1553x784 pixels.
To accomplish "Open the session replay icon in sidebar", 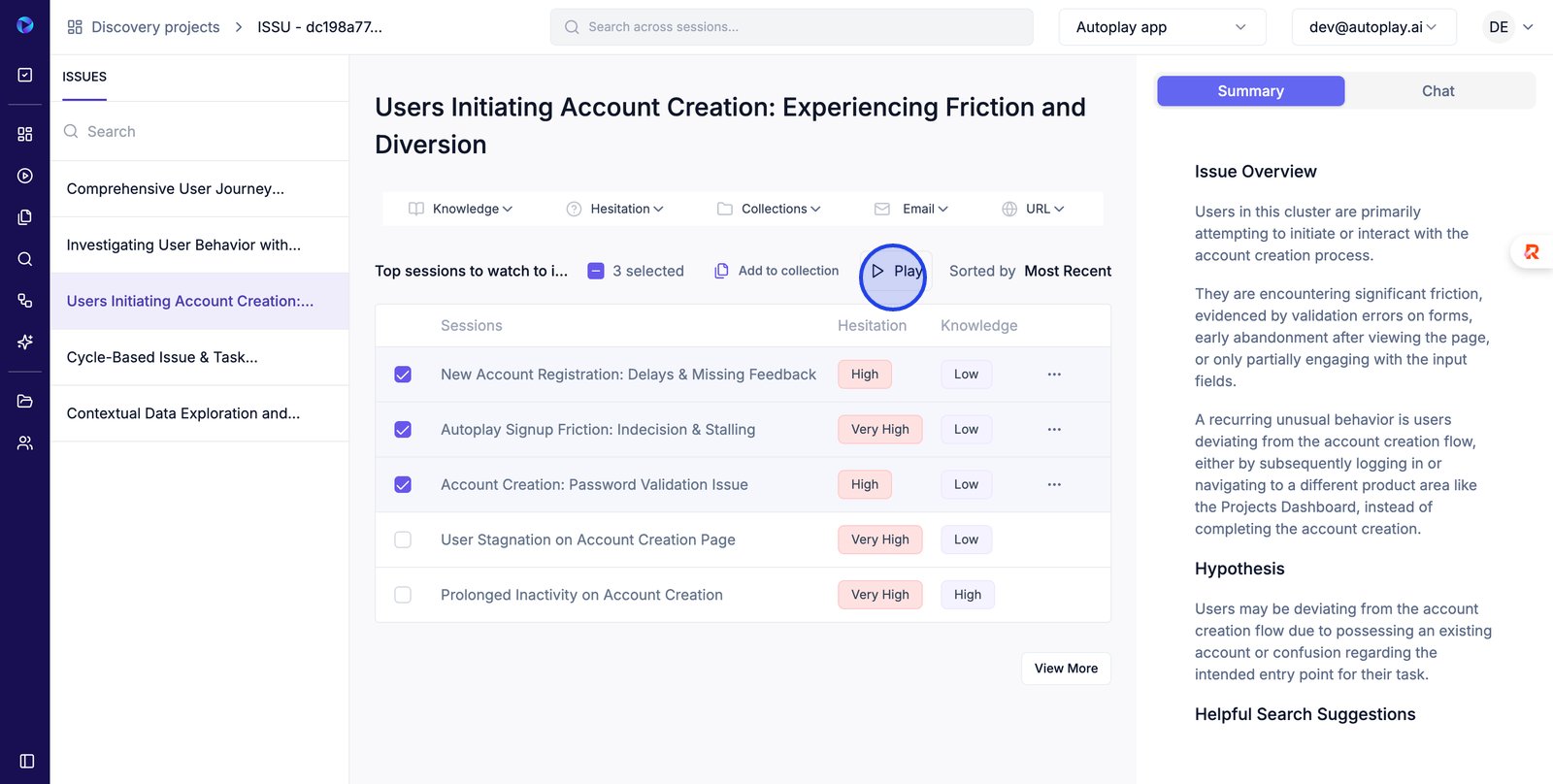I will click(x=25, y=176).
